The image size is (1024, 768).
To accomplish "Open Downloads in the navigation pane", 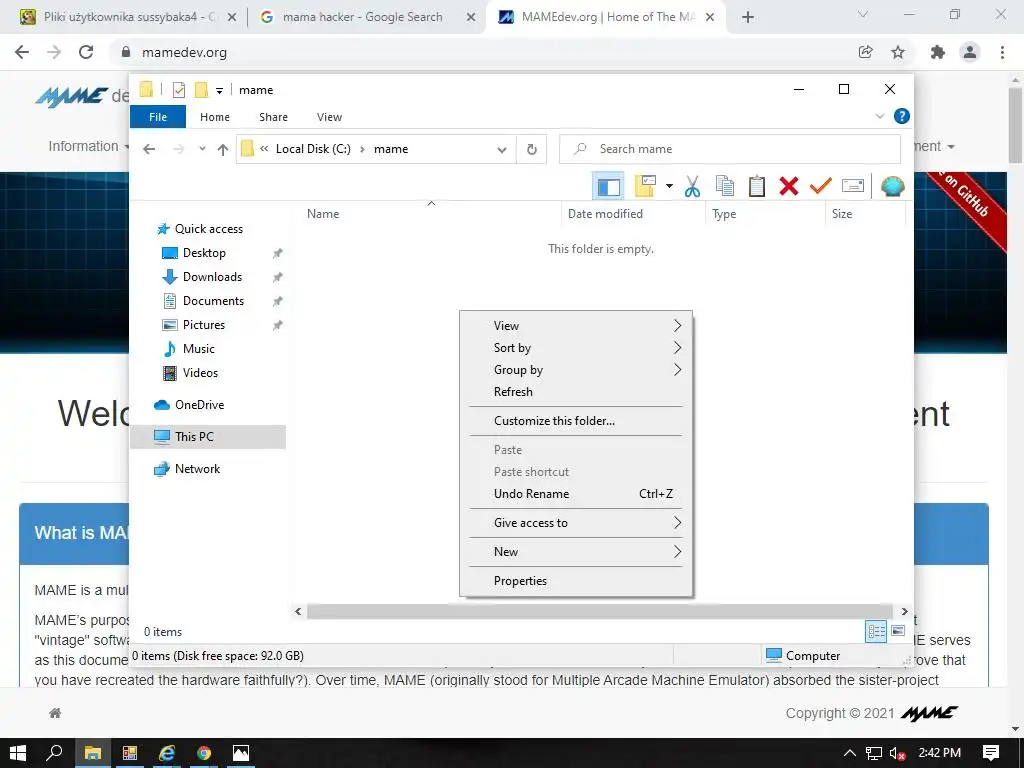I will 212,277.
